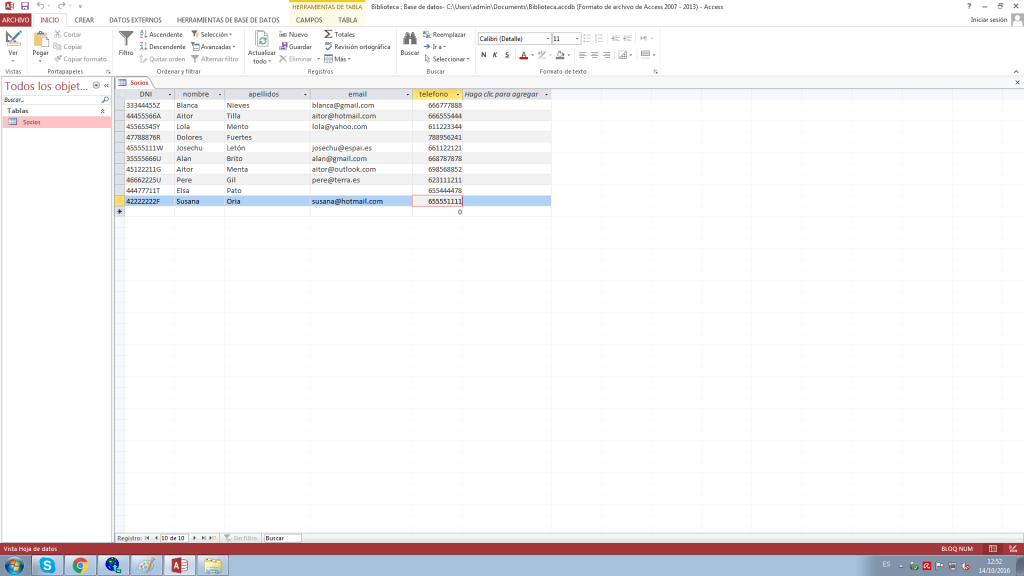Open the telefono column header dropdown arrow
Image resolution: width=1024 pixels, height=576 pixels.
point(456,94)
